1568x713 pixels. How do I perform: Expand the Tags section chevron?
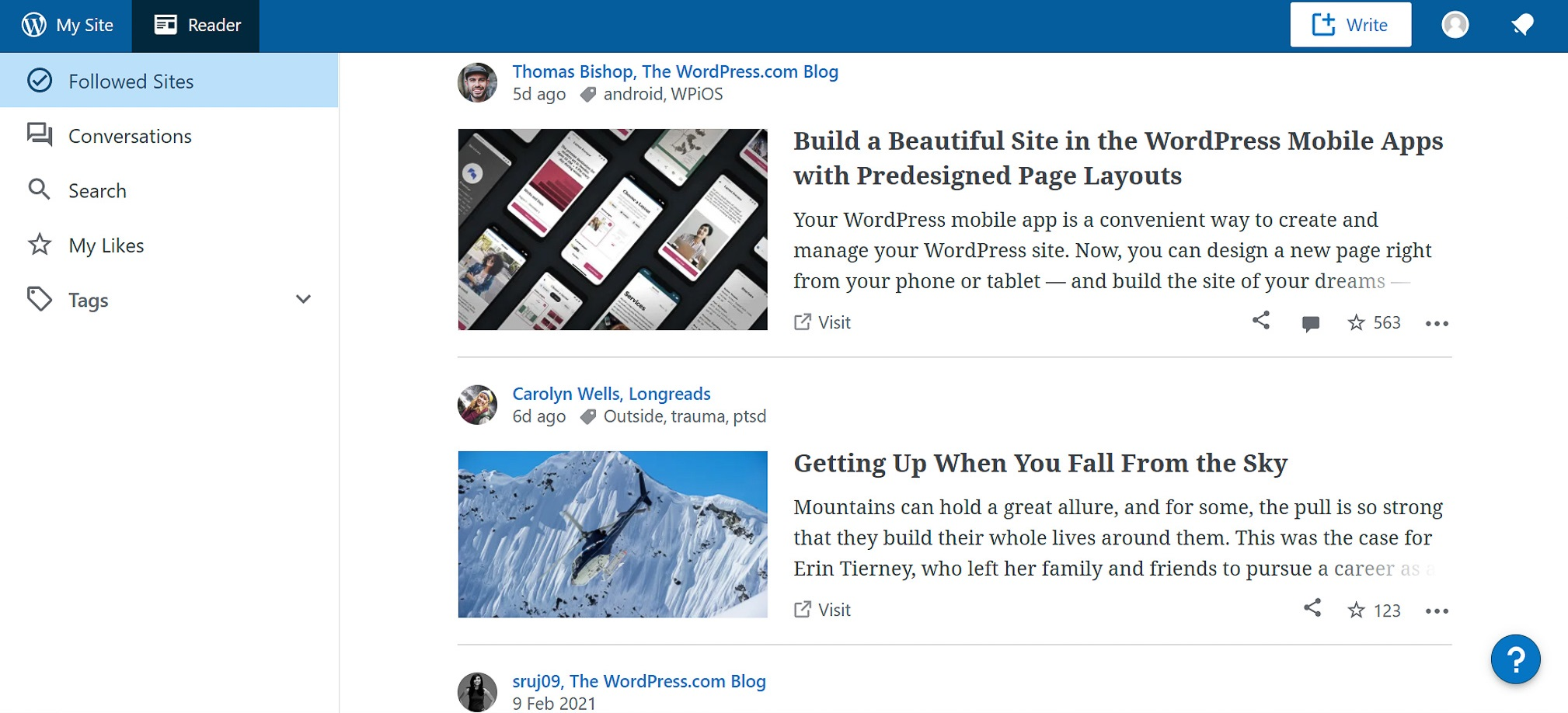pyautogui.click(x=304, y=299)
